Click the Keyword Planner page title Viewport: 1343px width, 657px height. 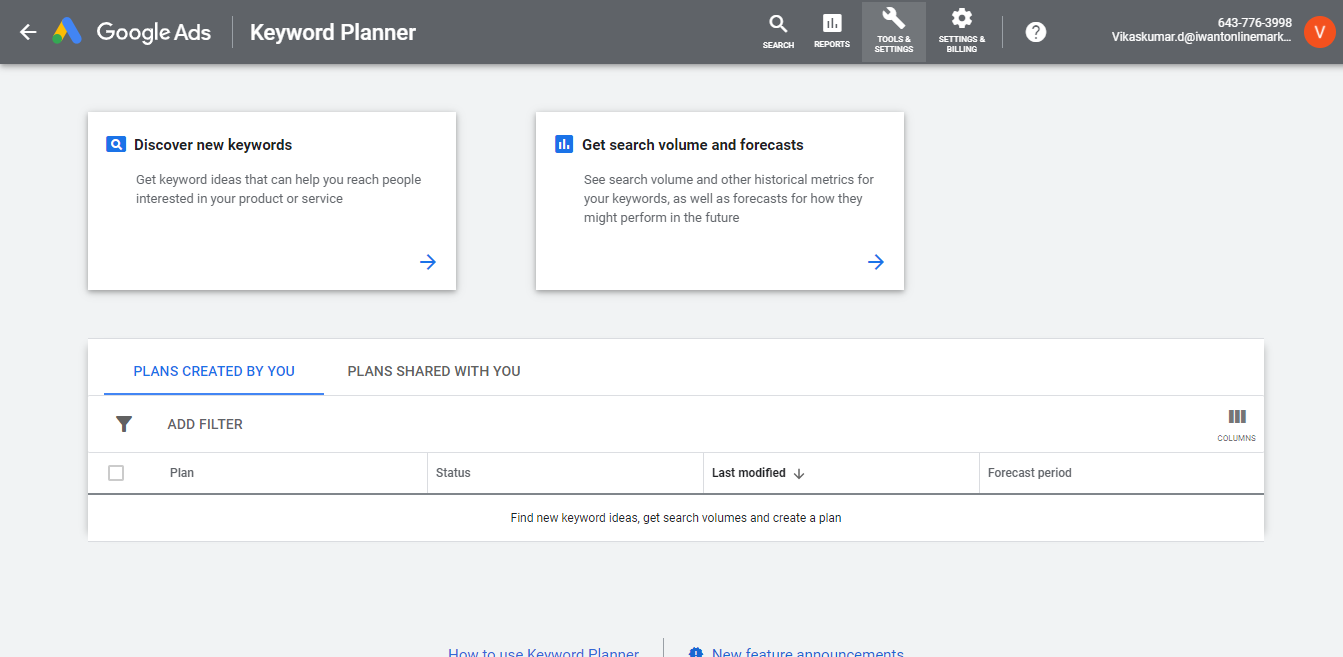[333, 32]
